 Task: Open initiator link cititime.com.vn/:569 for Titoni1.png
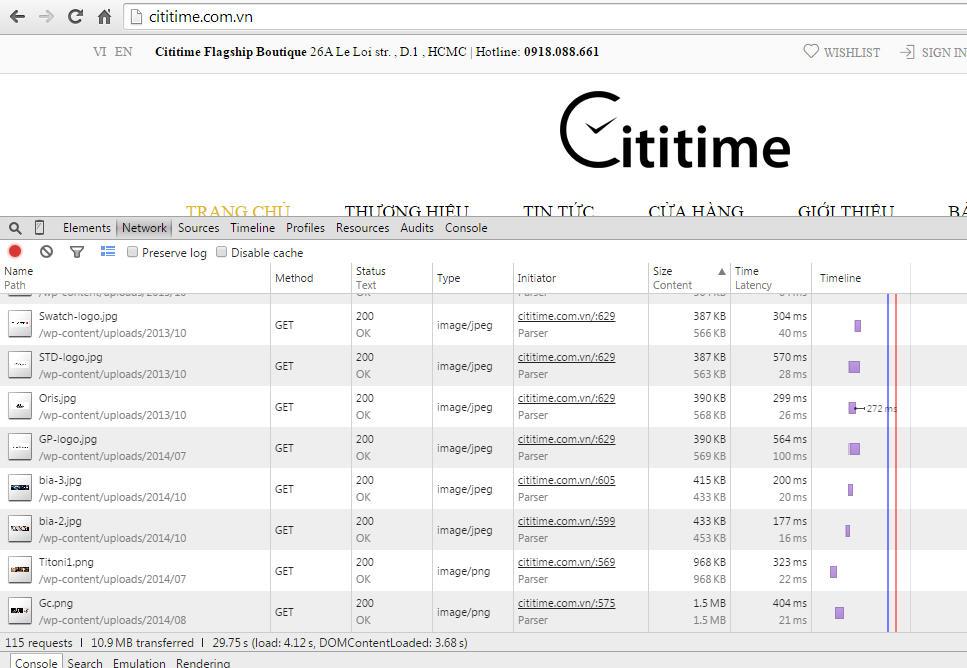[566, 562]
